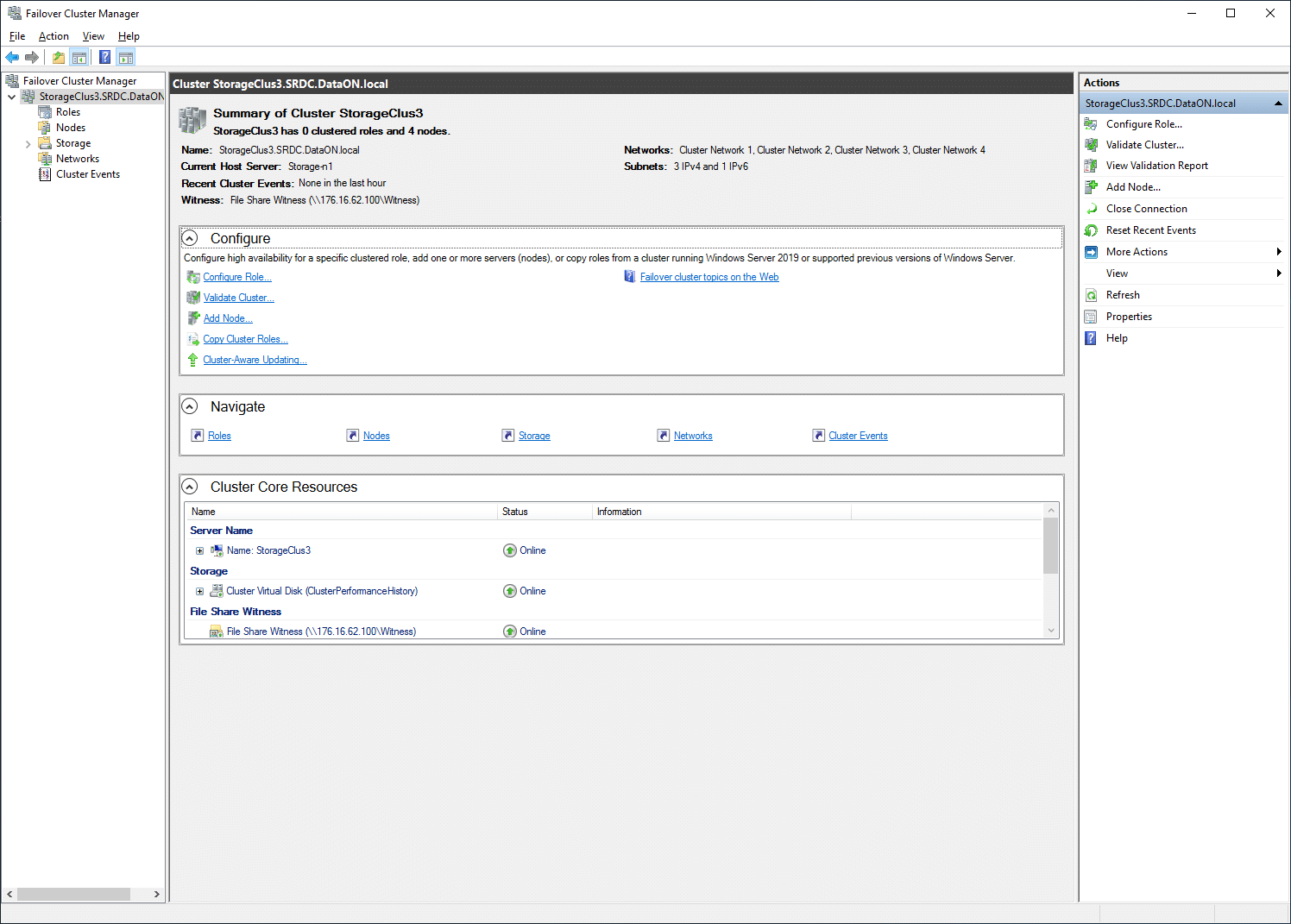
Task: Click the Name column header
Action: 342,512
